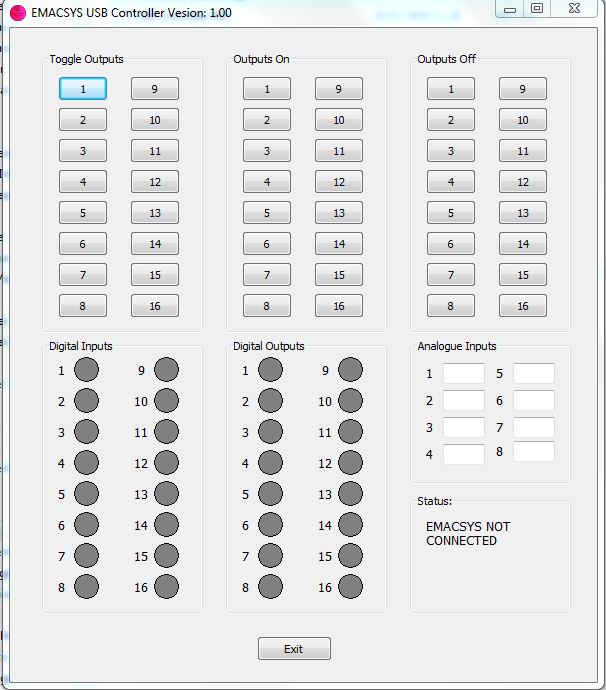This screenshot has width=606, height=690.
Task: Turn on output 3 in Outputs On
Action: (x=267, y=151)
